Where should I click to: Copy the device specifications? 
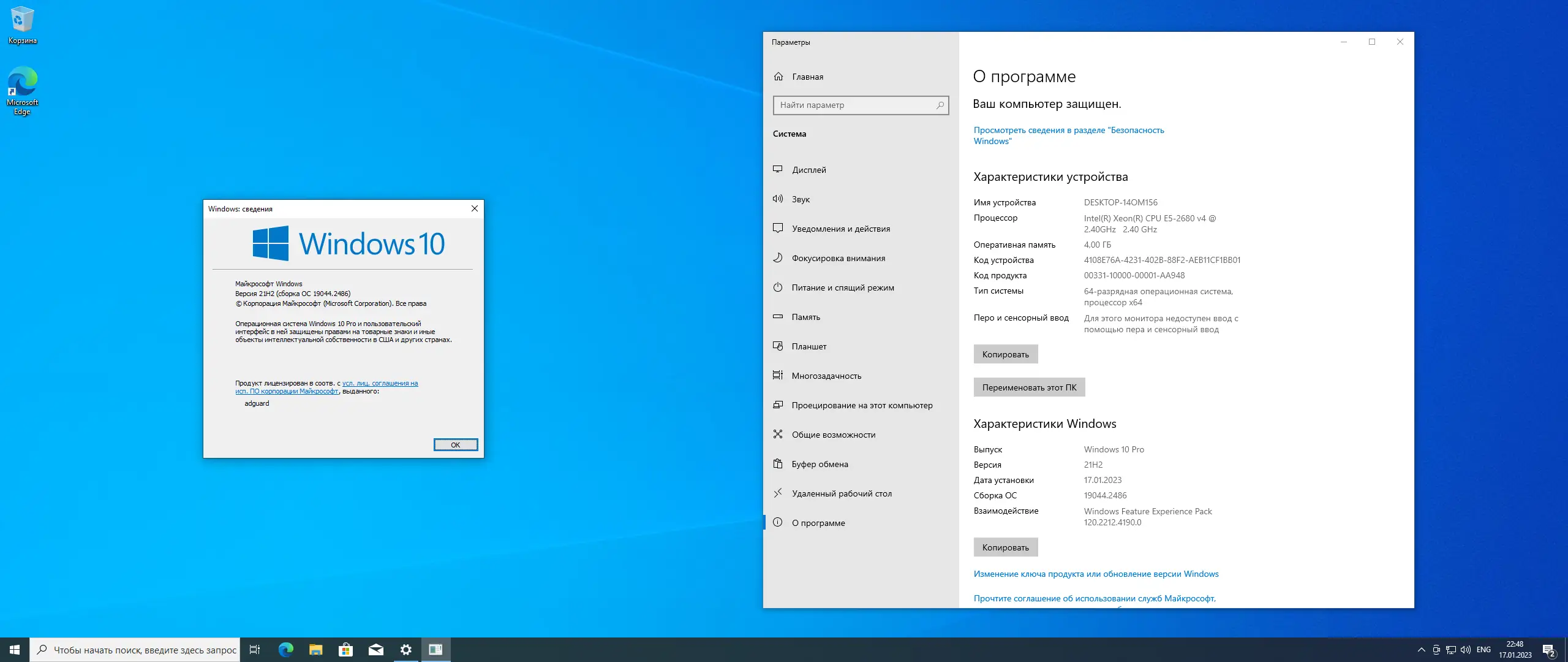(x=1005, y=354)
